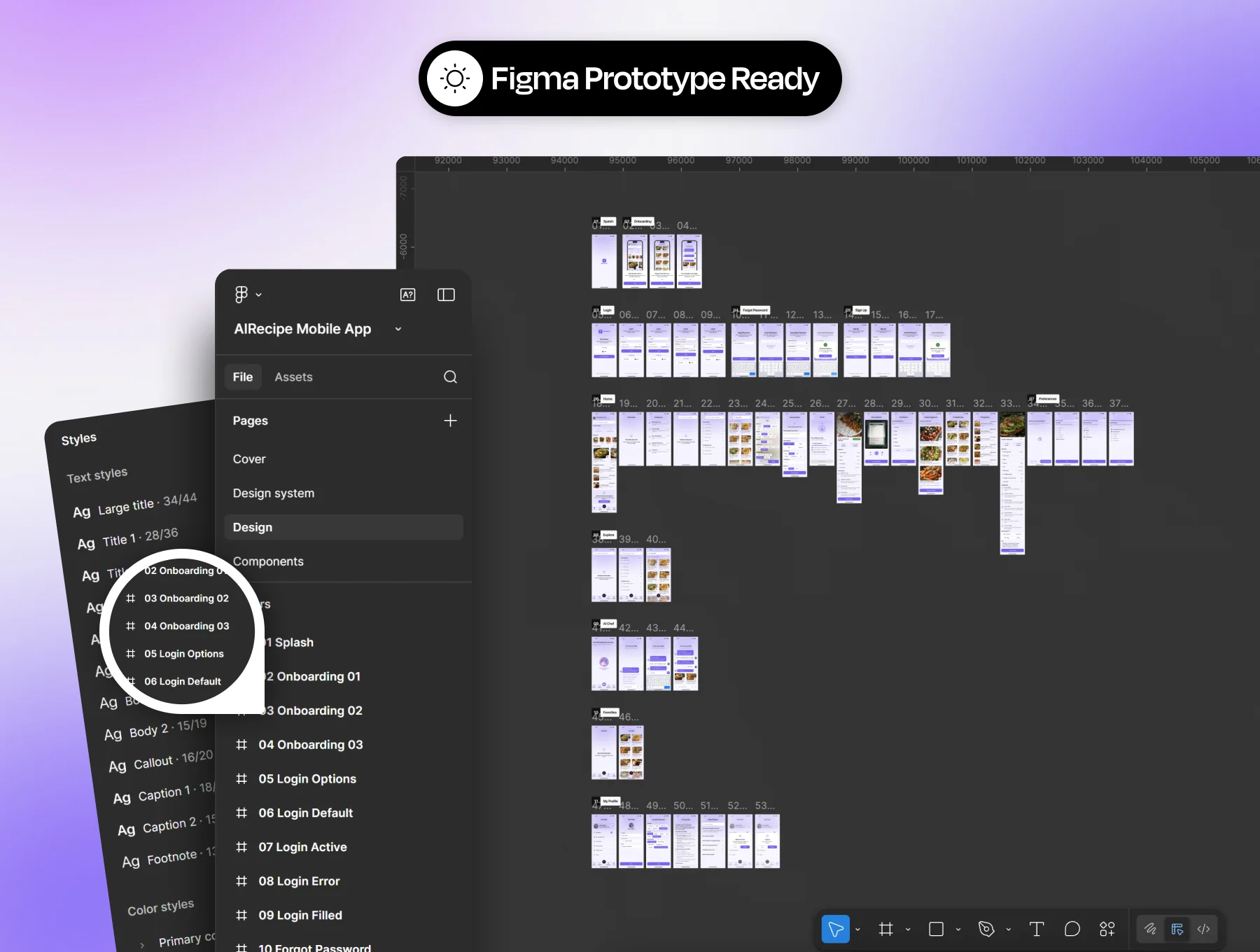Click frame icon beside 09 Login Filled layer
Viewport: 1260px width, 952px height.
241,916
